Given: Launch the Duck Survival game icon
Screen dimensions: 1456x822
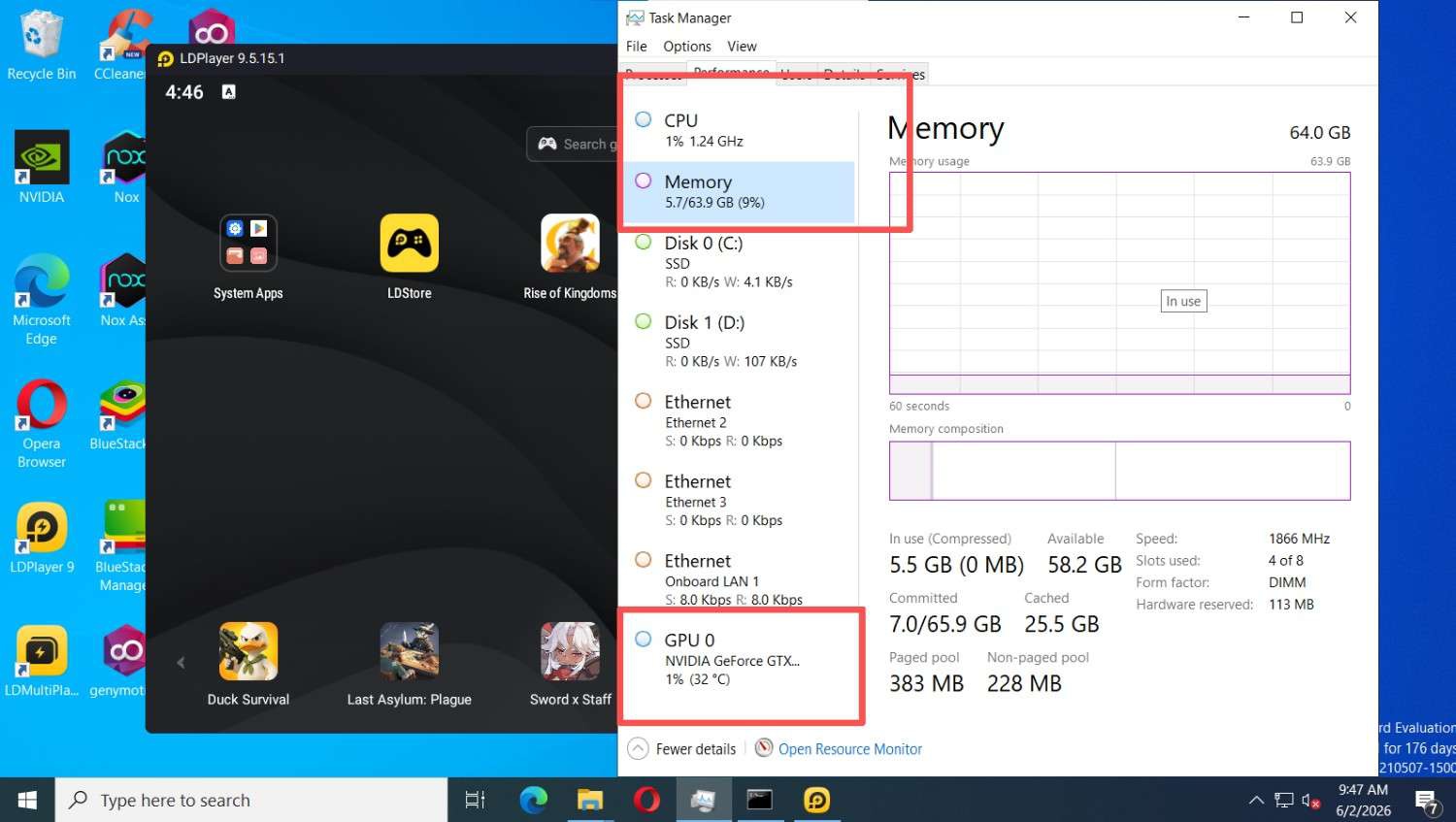Looking at the screenshot, I should point(248,651).
